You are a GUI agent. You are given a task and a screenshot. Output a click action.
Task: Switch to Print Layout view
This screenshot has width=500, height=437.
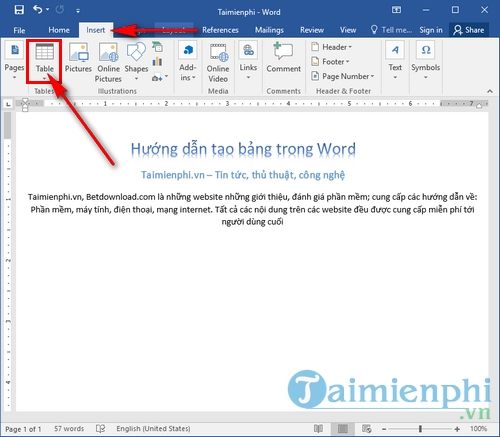[343, 429]
